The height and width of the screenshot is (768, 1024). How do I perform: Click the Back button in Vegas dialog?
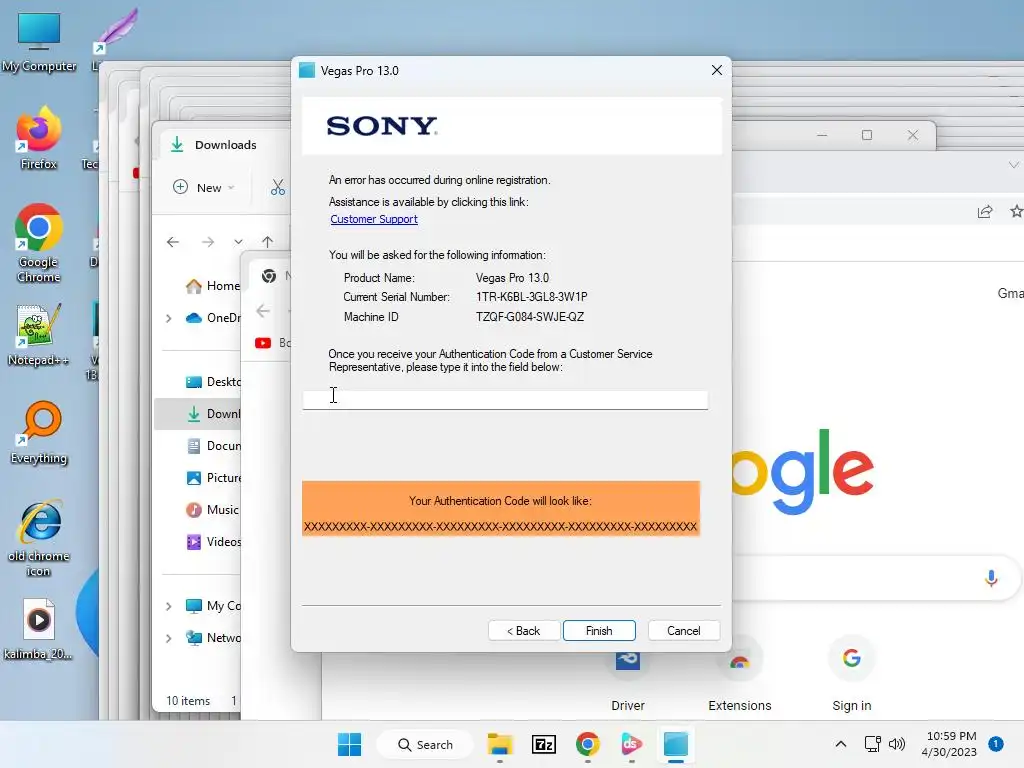coord(524,631)
